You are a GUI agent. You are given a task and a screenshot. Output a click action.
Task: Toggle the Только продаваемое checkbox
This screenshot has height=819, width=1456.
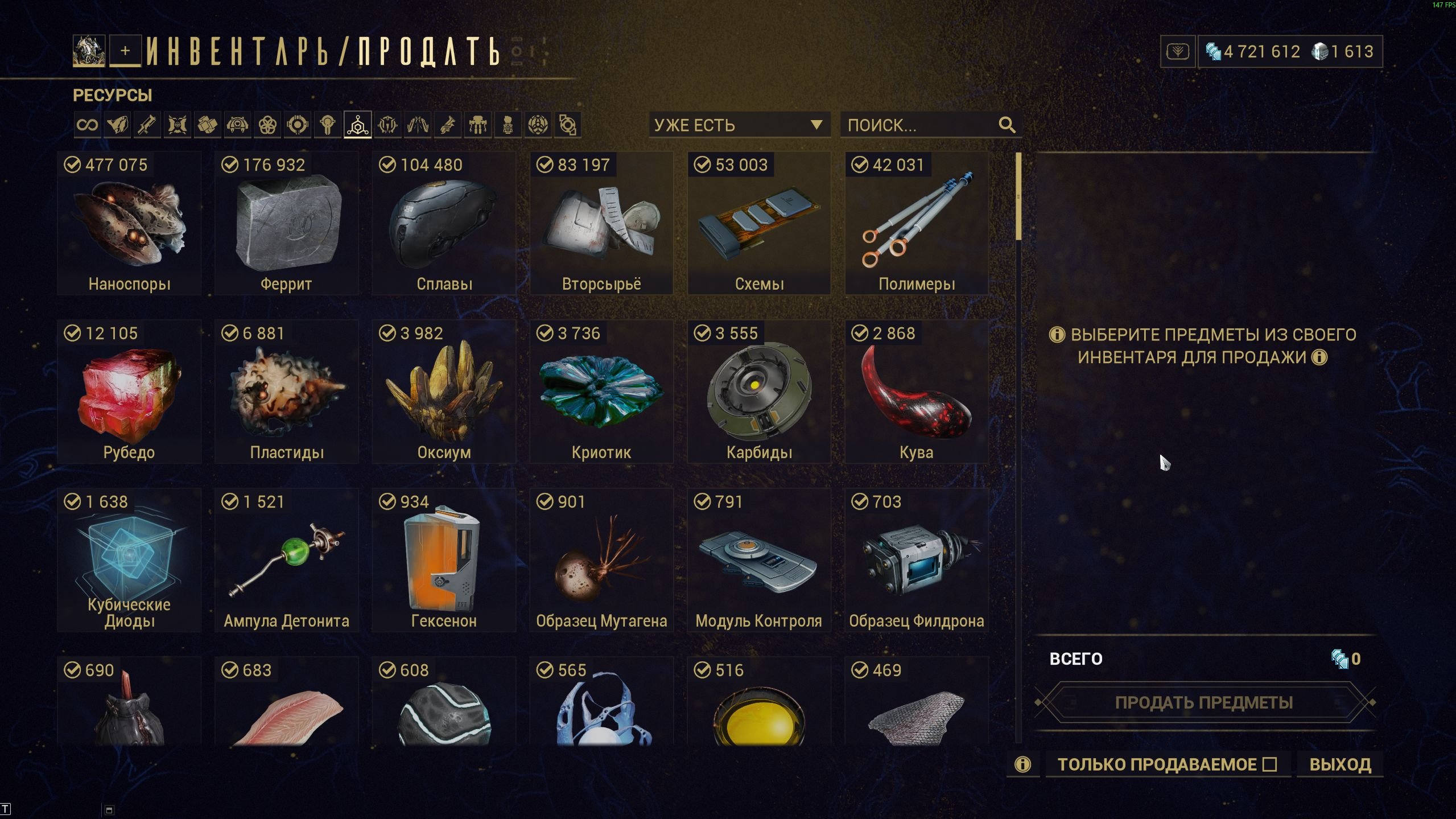[x=1269, y=764]
